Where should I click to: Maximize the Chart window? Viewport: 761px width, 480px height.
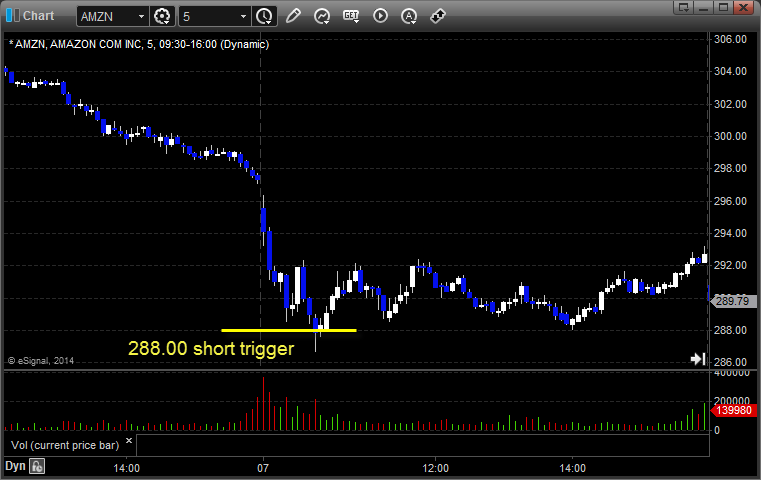tap(724, 7)
